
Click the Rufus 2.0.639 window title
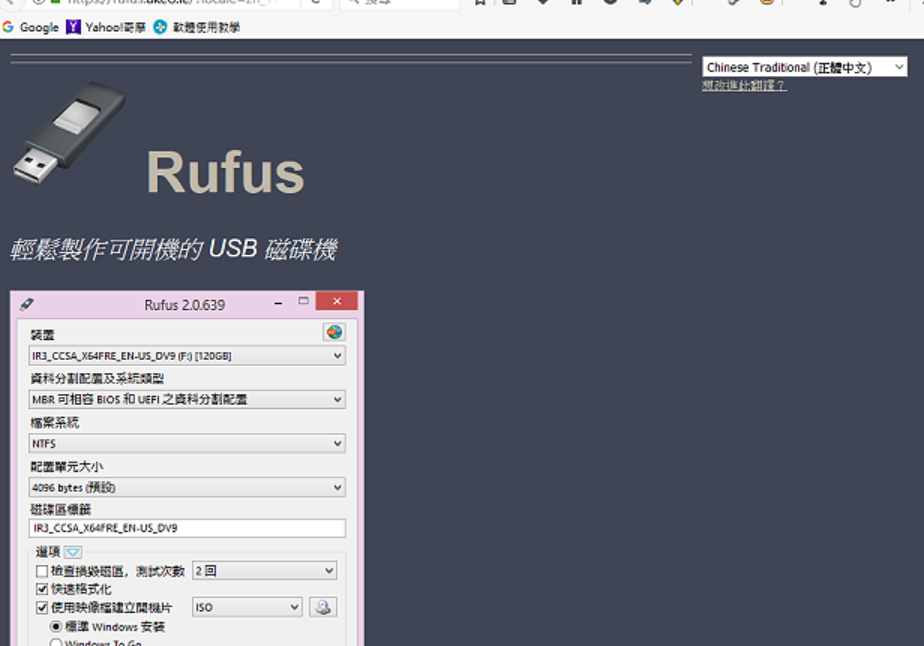pyautogui.click(x=184, y=305)
